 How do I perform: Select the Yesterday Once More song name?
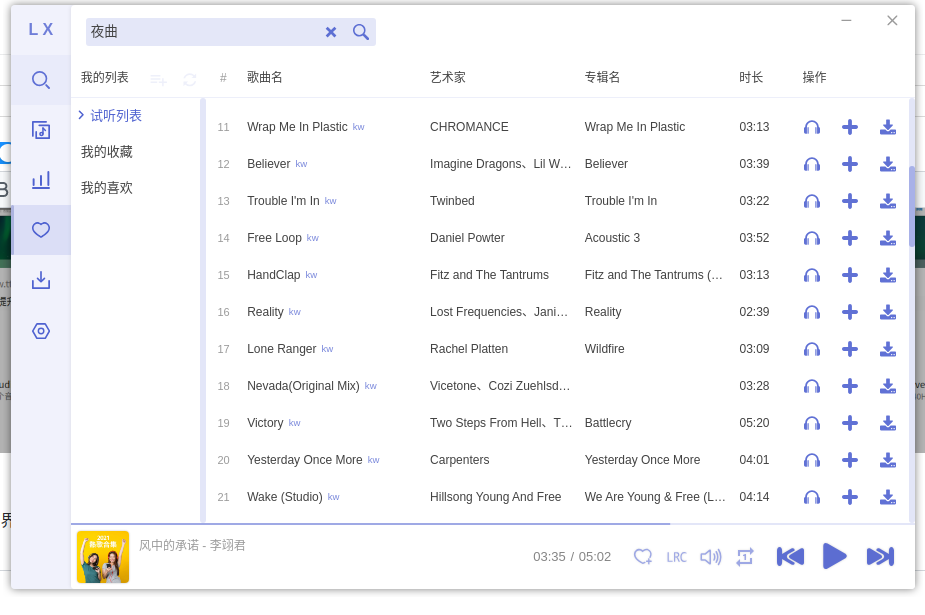(x=304, y=460)
